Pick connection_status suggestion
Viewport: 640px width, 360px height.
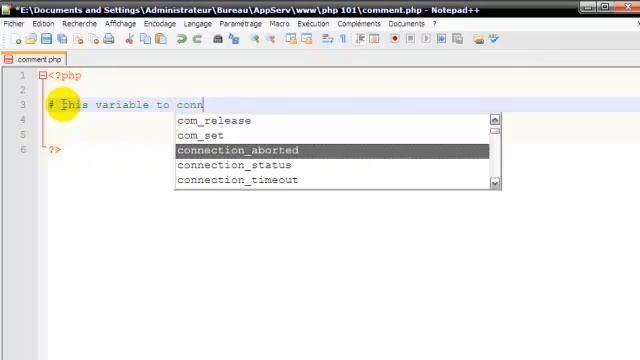pyautogui.click(x=332, y=165)
